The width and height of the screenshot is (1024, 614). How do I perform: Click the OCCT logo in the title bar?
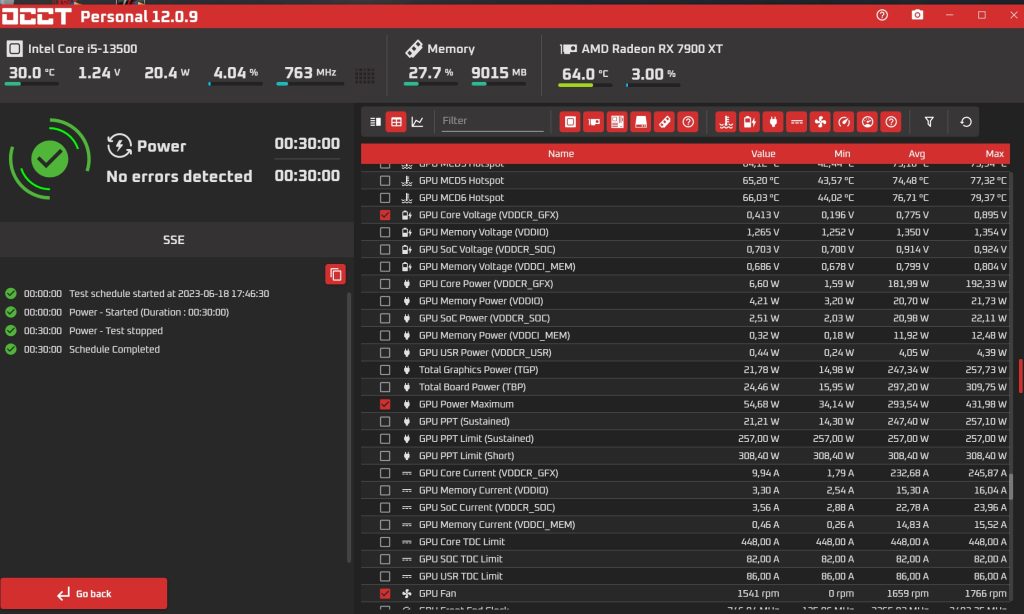click(36, 16)
